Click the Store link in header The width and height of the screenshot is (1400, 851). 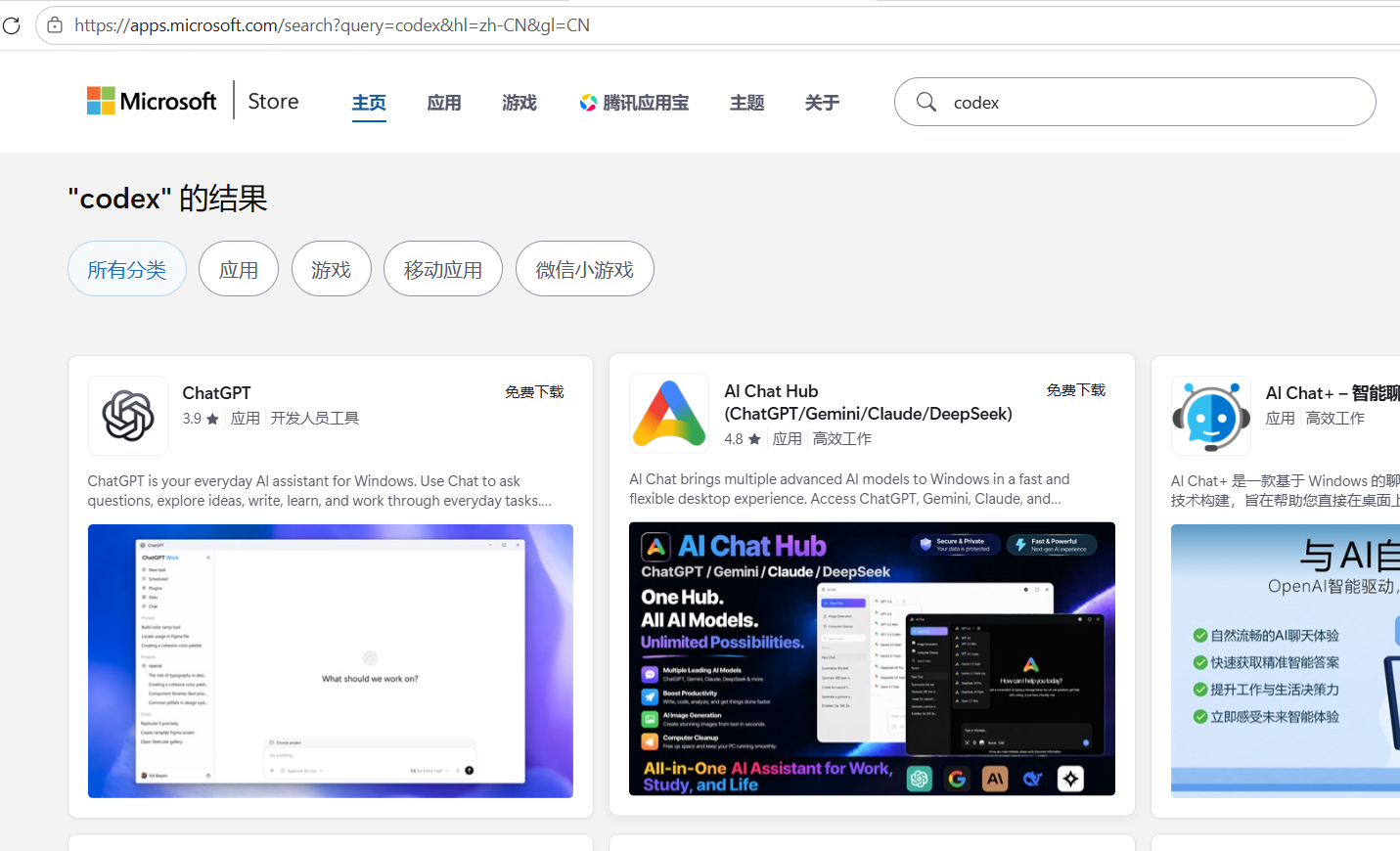point(273,101)
